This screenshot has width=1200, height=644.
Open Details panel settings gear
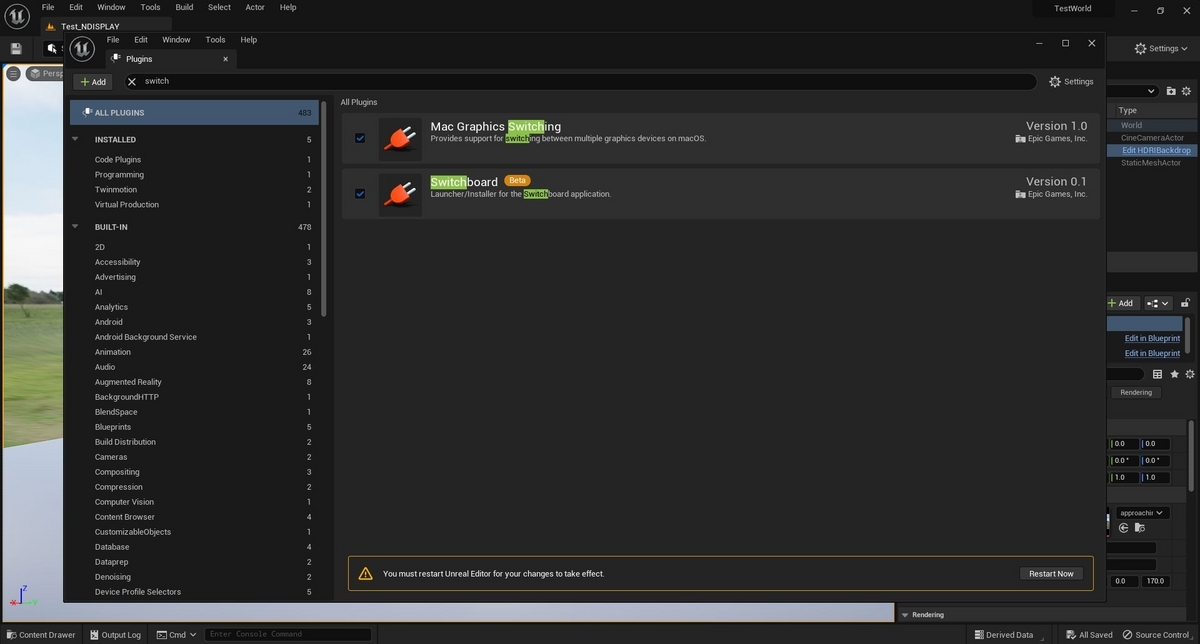click(1189, 374)
